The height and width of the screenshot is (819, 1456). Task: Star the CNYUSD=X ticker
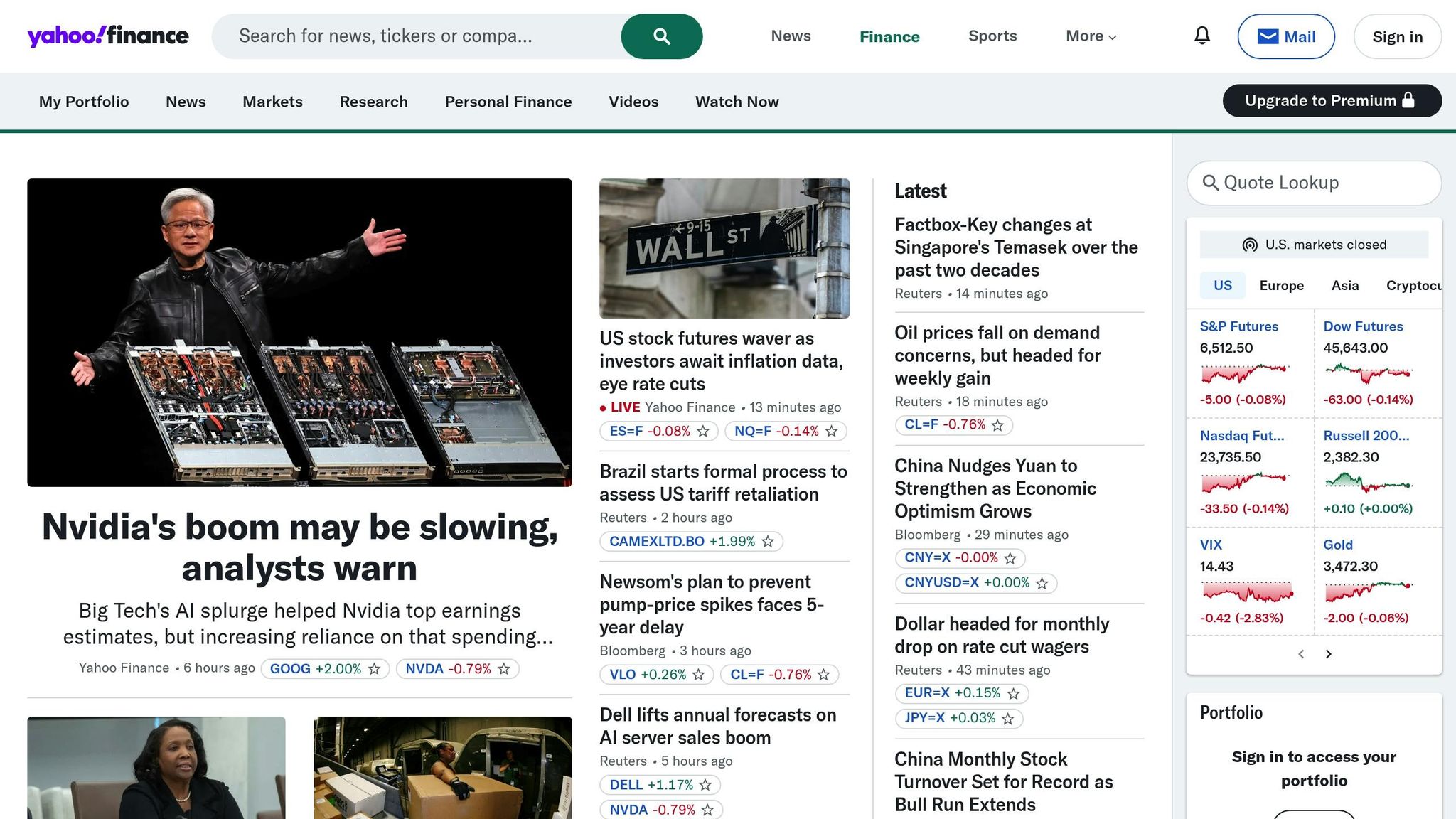1042,584
